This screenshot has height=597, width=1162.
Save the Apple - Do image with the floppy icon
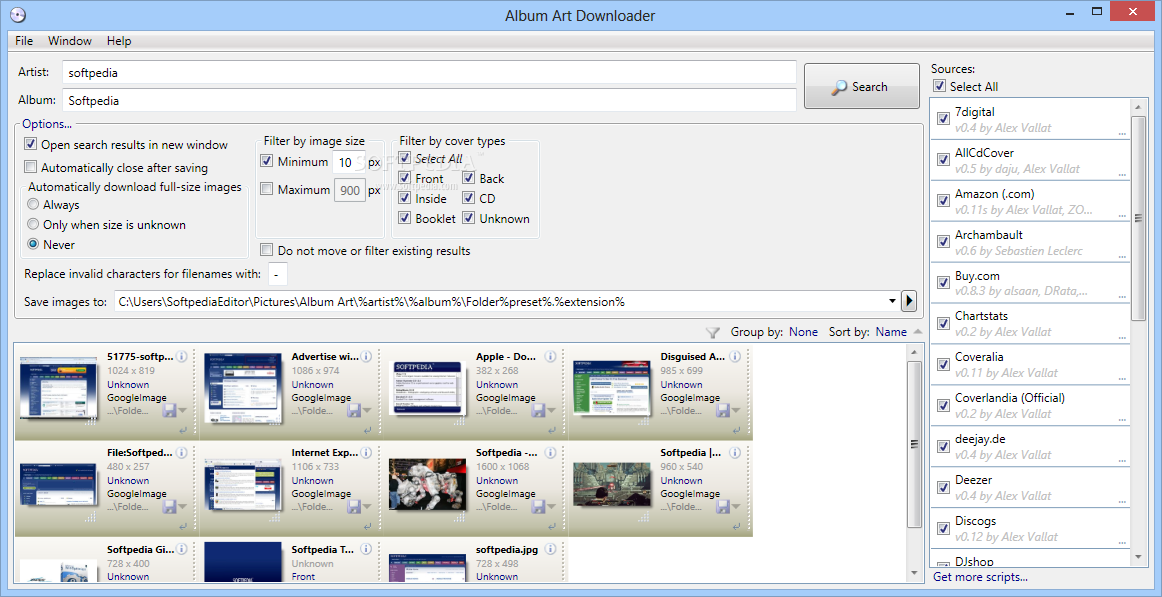[537, 410]
